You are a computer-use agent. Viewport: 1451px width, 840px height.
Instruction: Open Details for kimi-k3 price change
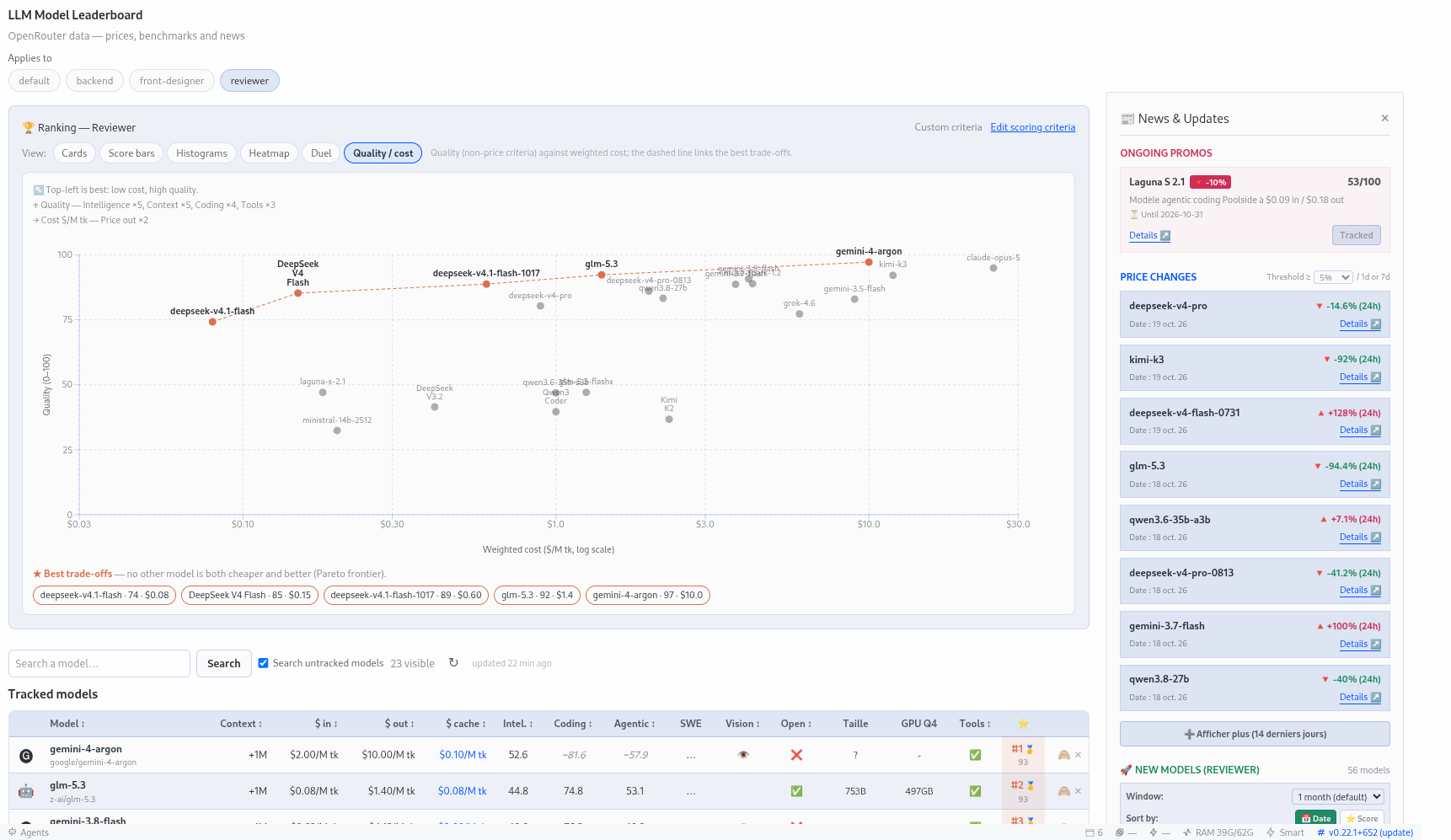[x=1360, y=377]
